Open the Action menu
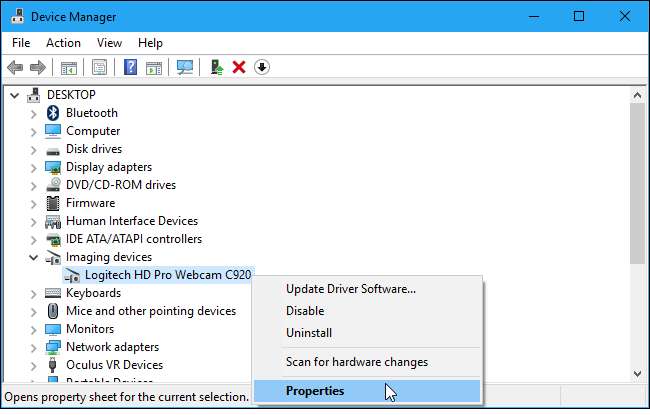This screenshot has width=650, height=415. [63, 43]
